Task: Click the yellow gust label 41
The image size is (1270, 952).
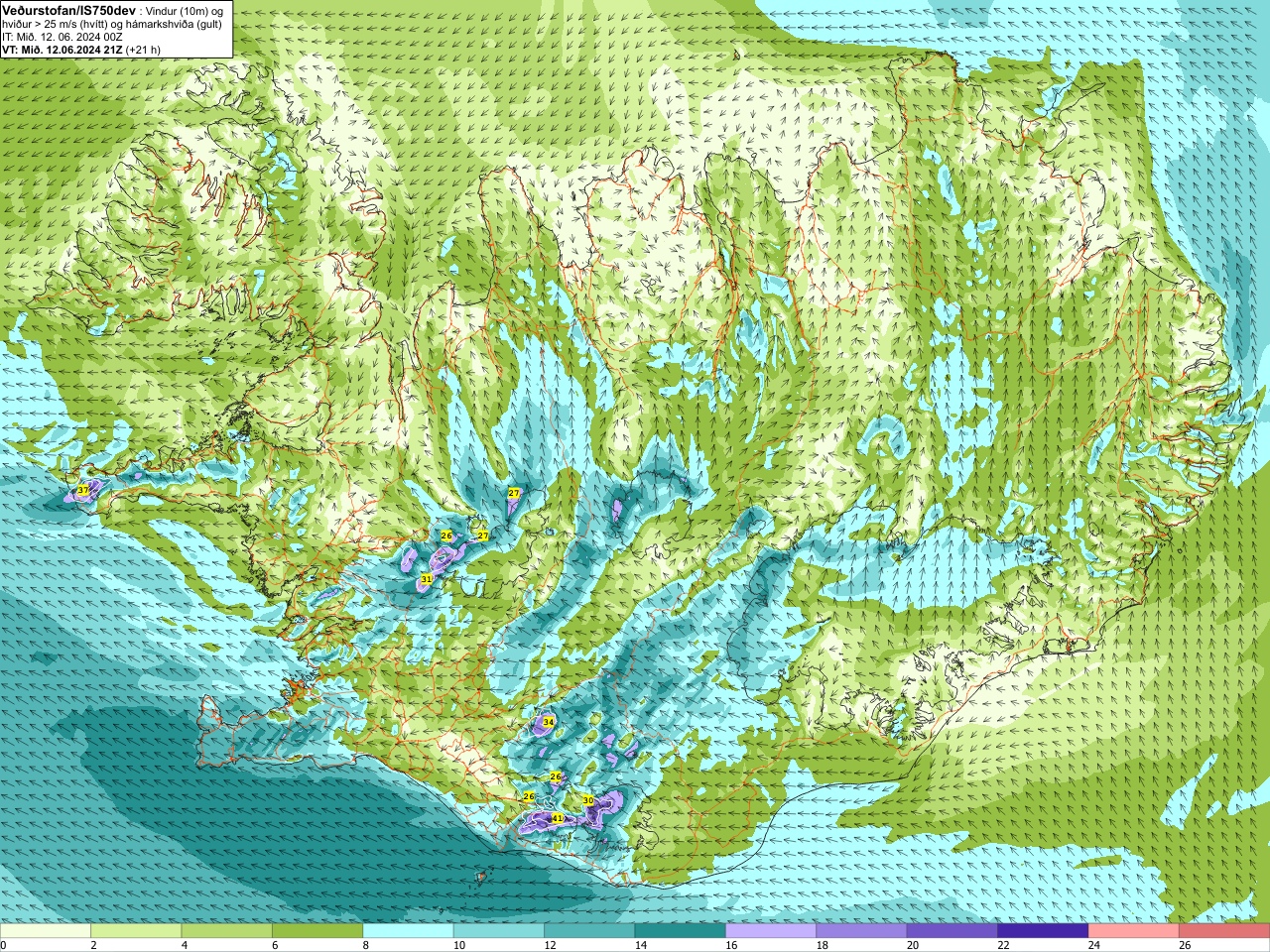Action: click(x=557, y=818)
